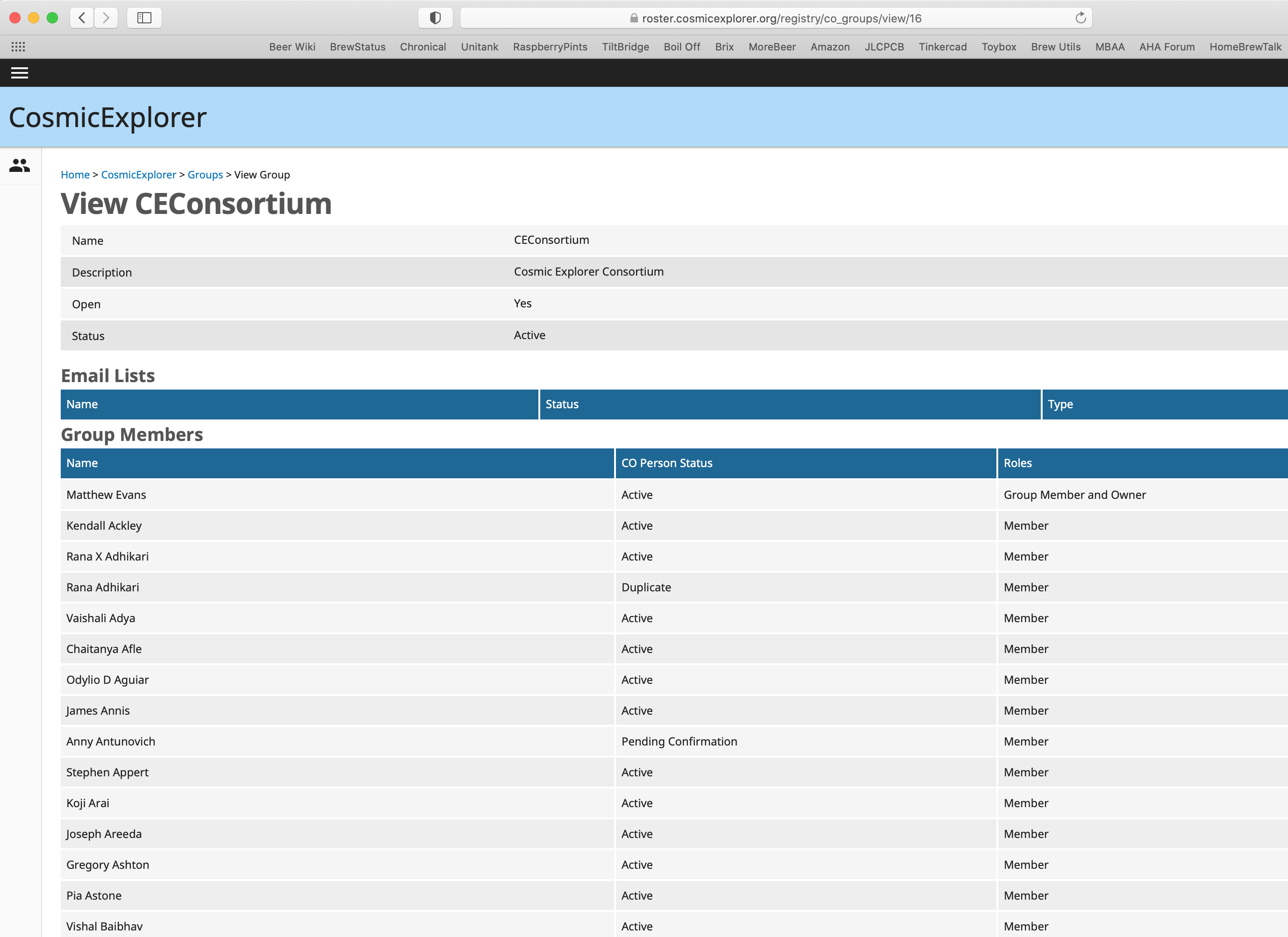The width and height of the screenshot is (1288, 937).
Task: Click Email Lists Type column header
Action: pyautogui.click(x=1166, y=404)
